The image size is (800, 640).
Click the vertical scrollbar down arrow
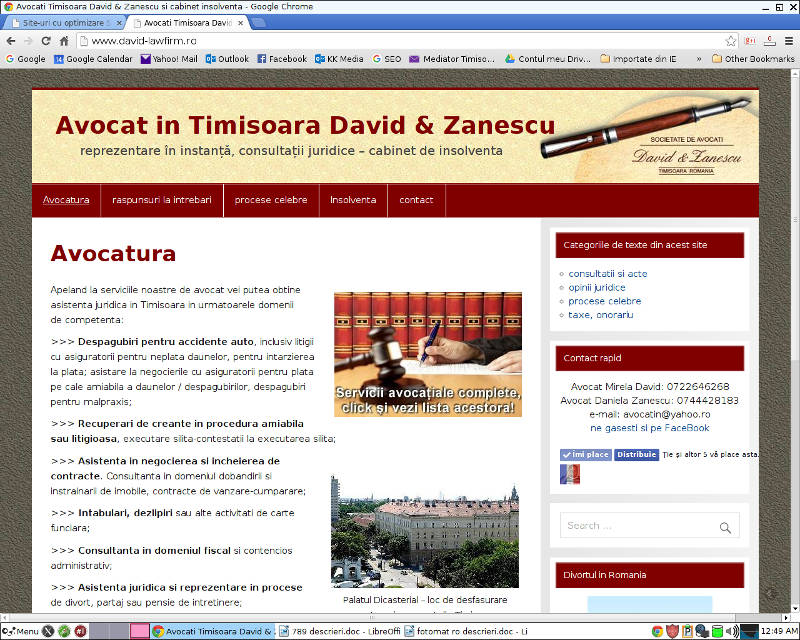pos(795,608)
